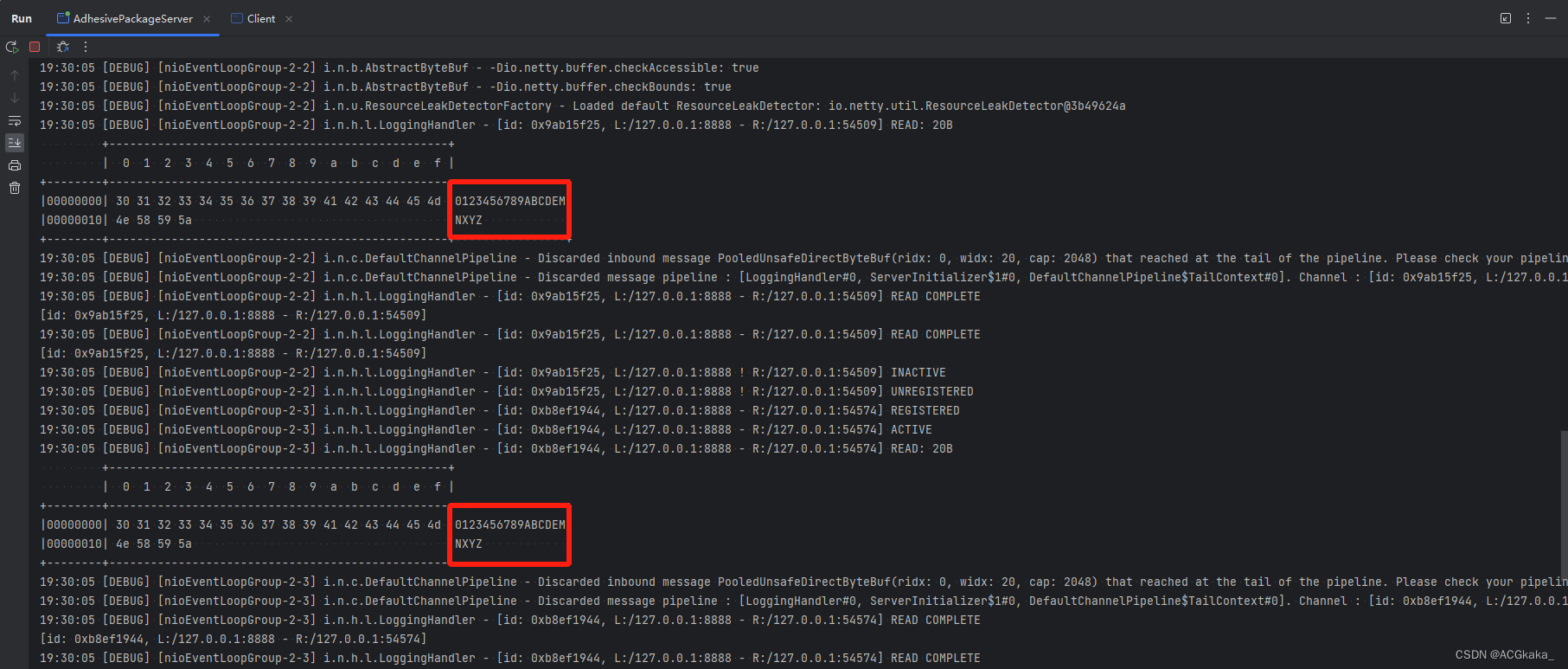The image size is (1568, 669).
Task: Clear all console output with trash icon
Action: [x=15, y=188]
